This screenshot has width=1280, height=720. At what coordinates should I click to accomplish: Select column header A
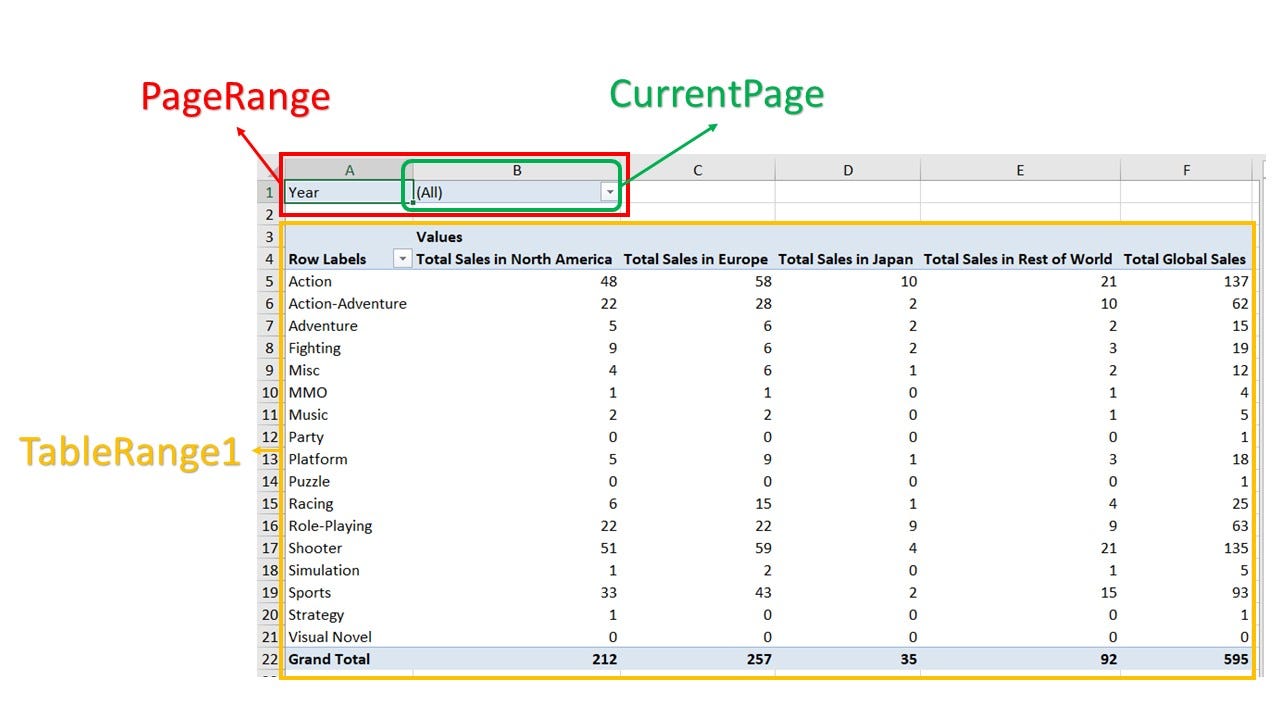[349, 169]
